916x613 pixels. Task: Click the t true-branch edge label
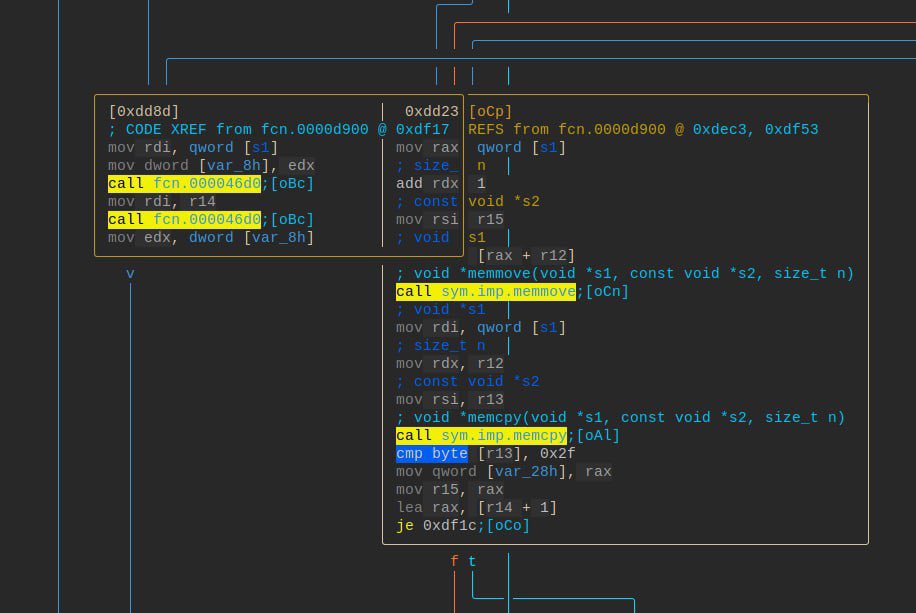pyautogui.click(x=471, y=561)
